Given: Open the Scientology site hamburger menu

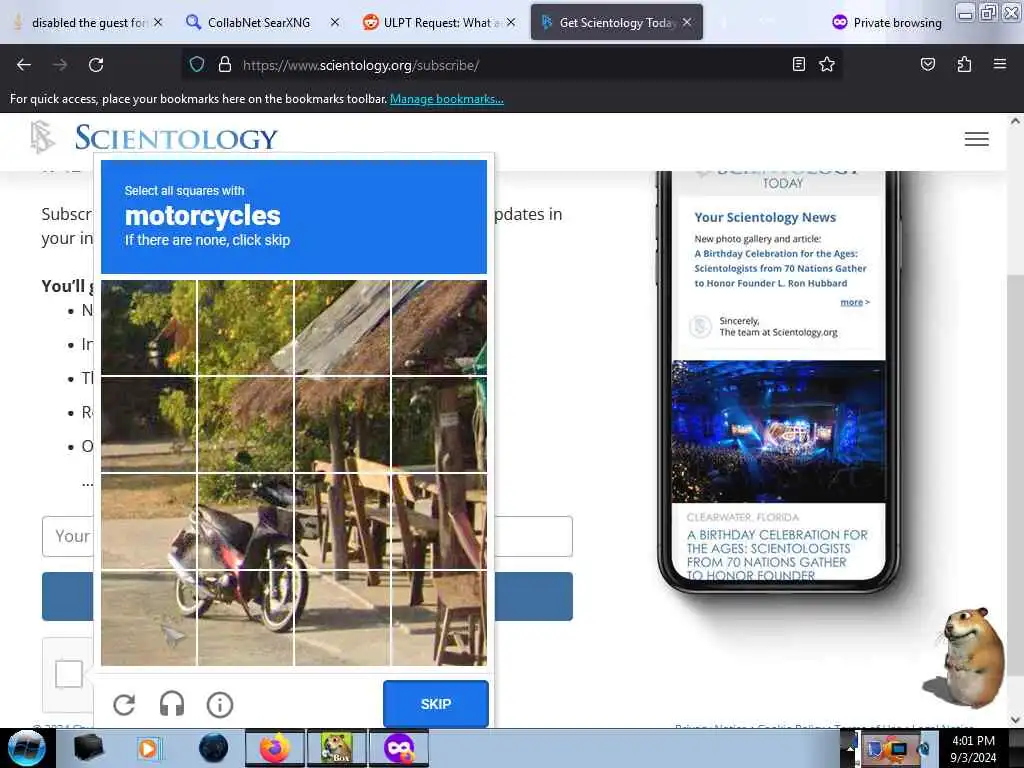Looking at the screenshot, I should (x=976, y=139).
